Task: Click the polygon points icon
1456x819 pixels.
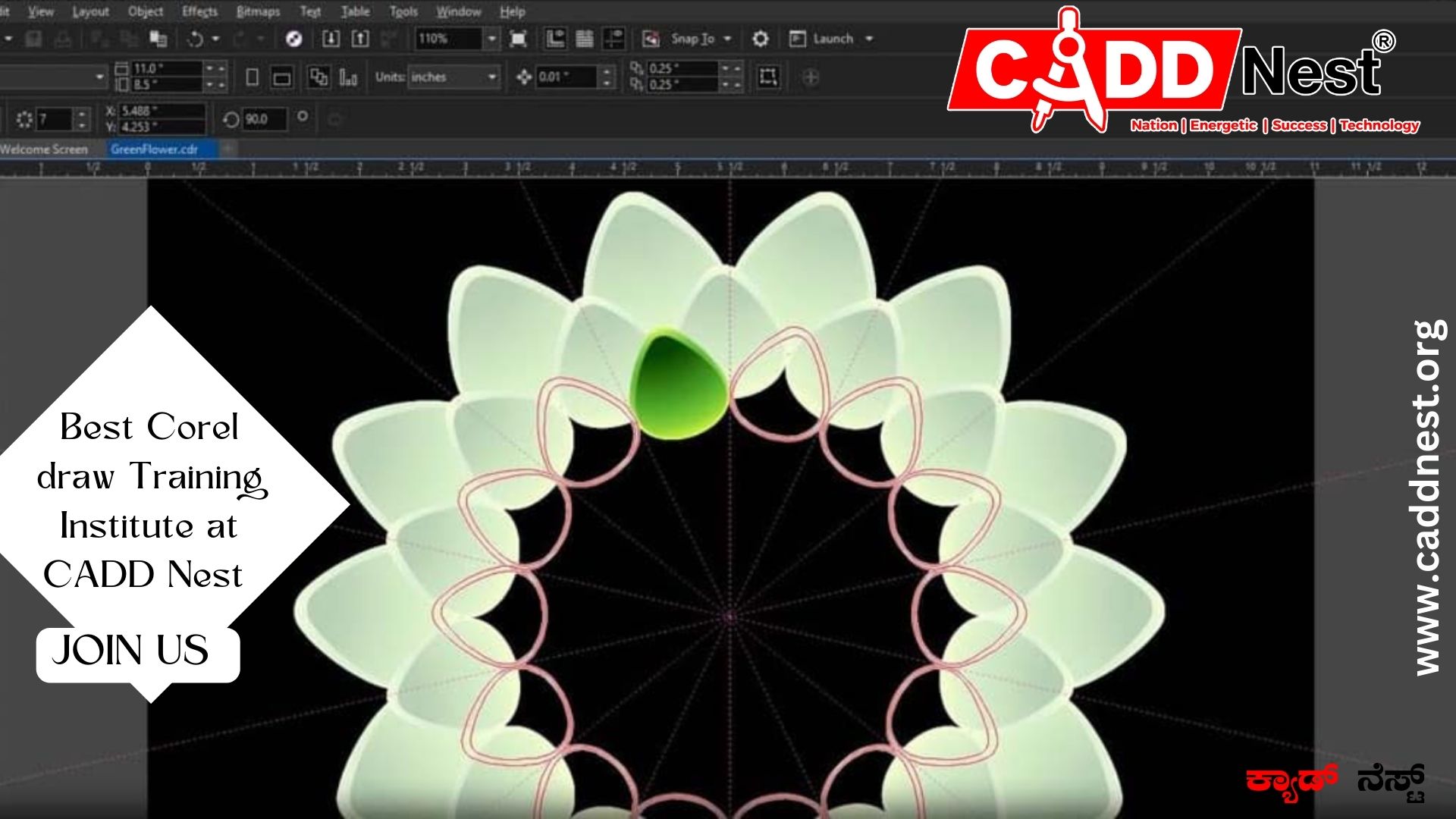Action: [x=24, y=119]
